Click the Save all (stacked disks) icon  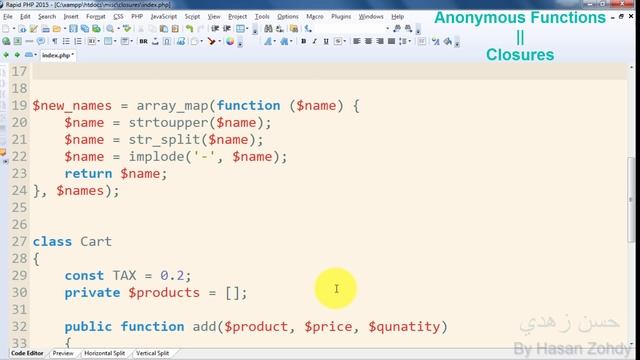point(84,29)
